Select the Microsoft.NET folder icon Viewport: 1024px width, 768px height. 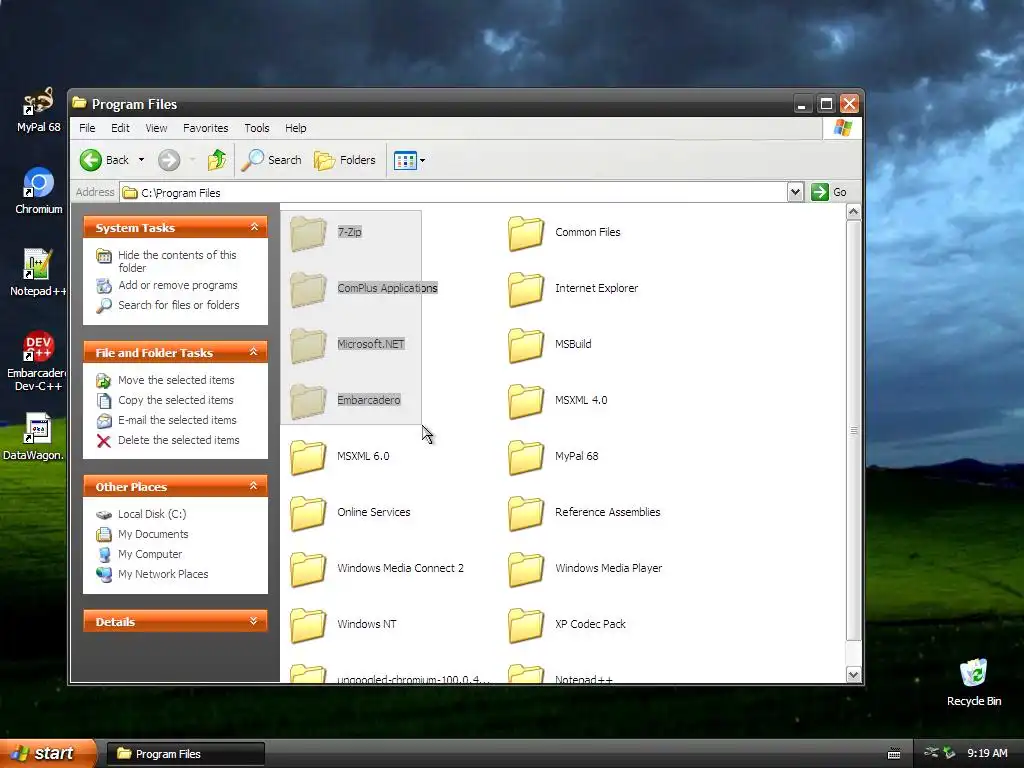coord(308,345)
